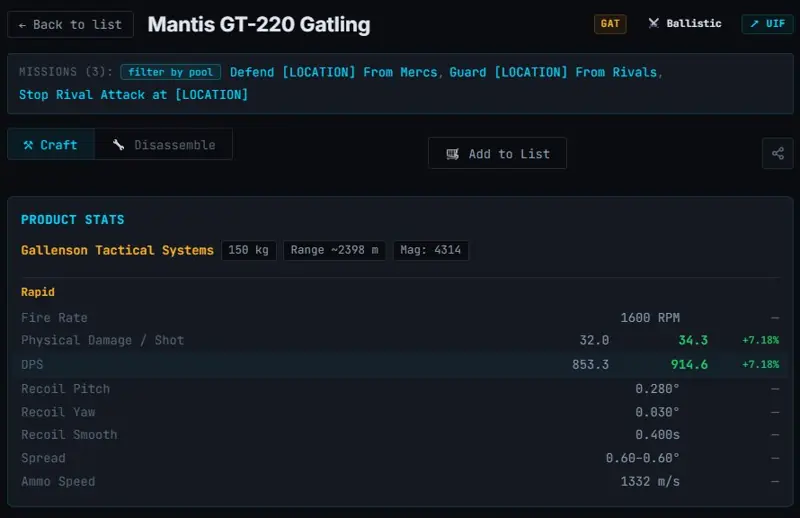This screenshot has width=800, height=518.
Task: Click the crossed-swords Ballistic icon
Action: (654, 23)
